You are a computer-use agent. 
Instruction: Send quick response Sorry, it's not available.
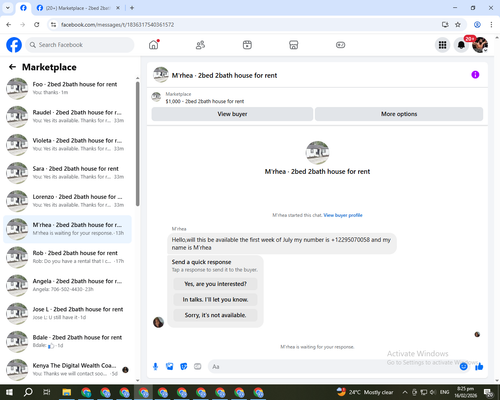(x=215, y=315)
